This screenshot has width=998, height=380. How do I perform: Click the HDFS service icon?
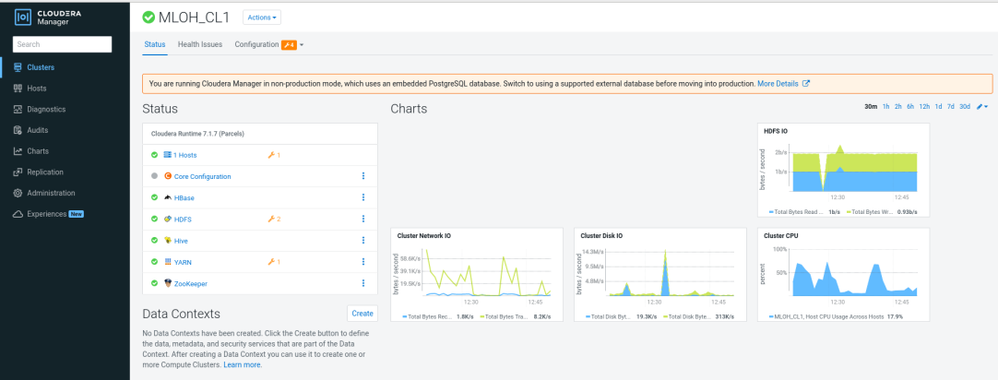click(x=168, y=219)
